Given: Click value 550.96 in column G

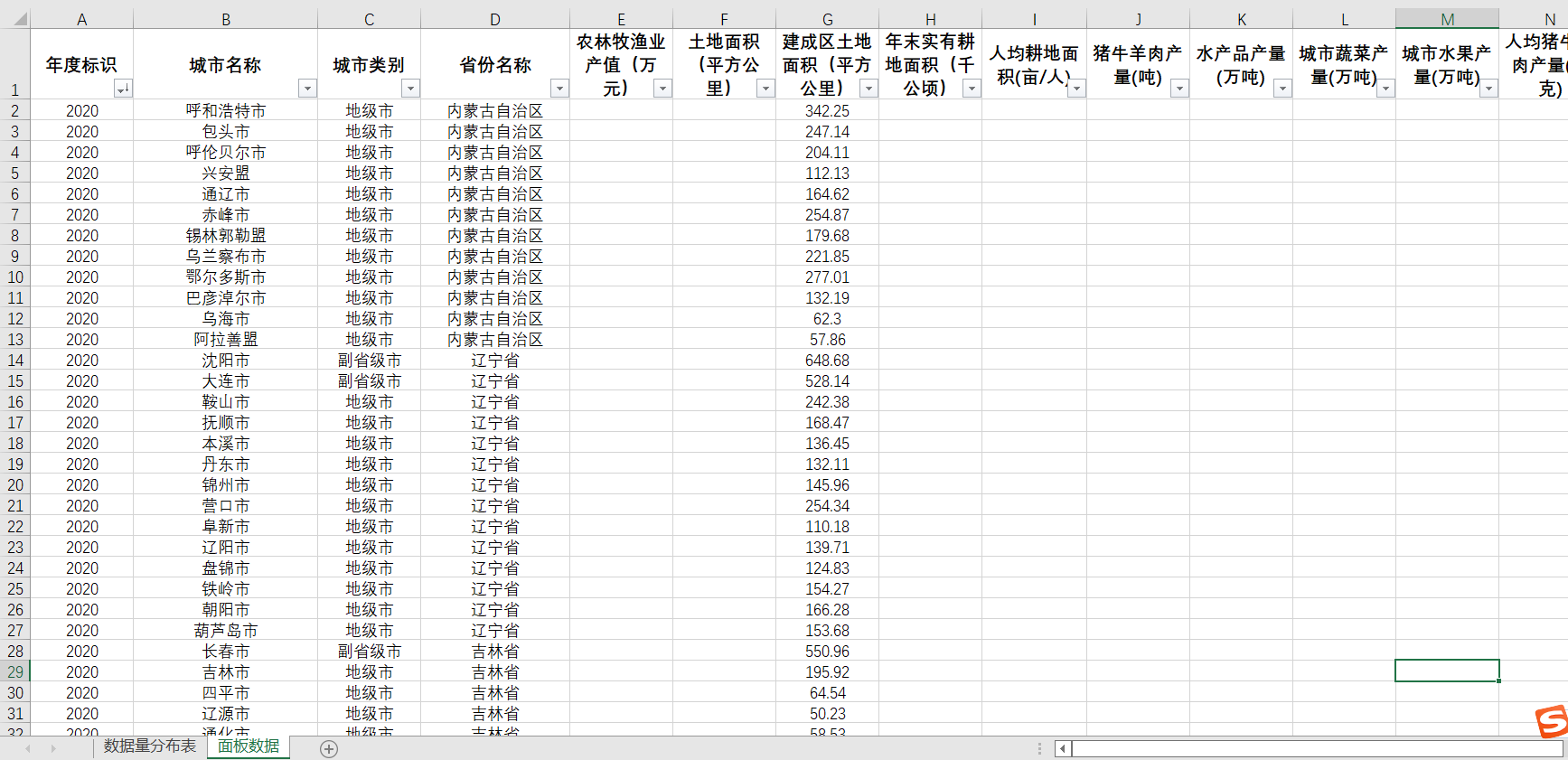Looking at the screenshot, I should [x=827, y=652].
